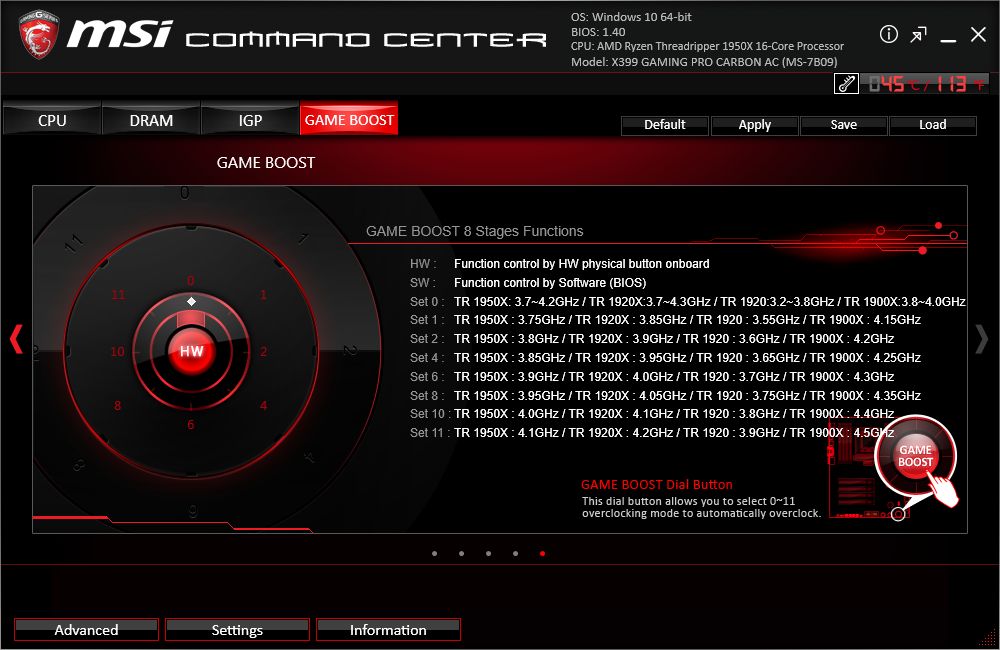The image size is (1000, 650).
Task: Click the Apply button
Action: [x=754, y=125]
